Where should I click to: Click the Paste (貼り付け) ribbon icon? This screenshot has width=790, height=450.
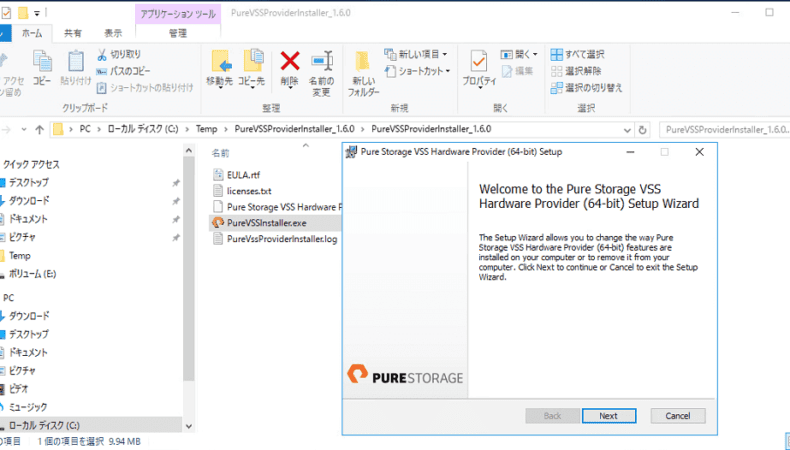tap(76, 68)
